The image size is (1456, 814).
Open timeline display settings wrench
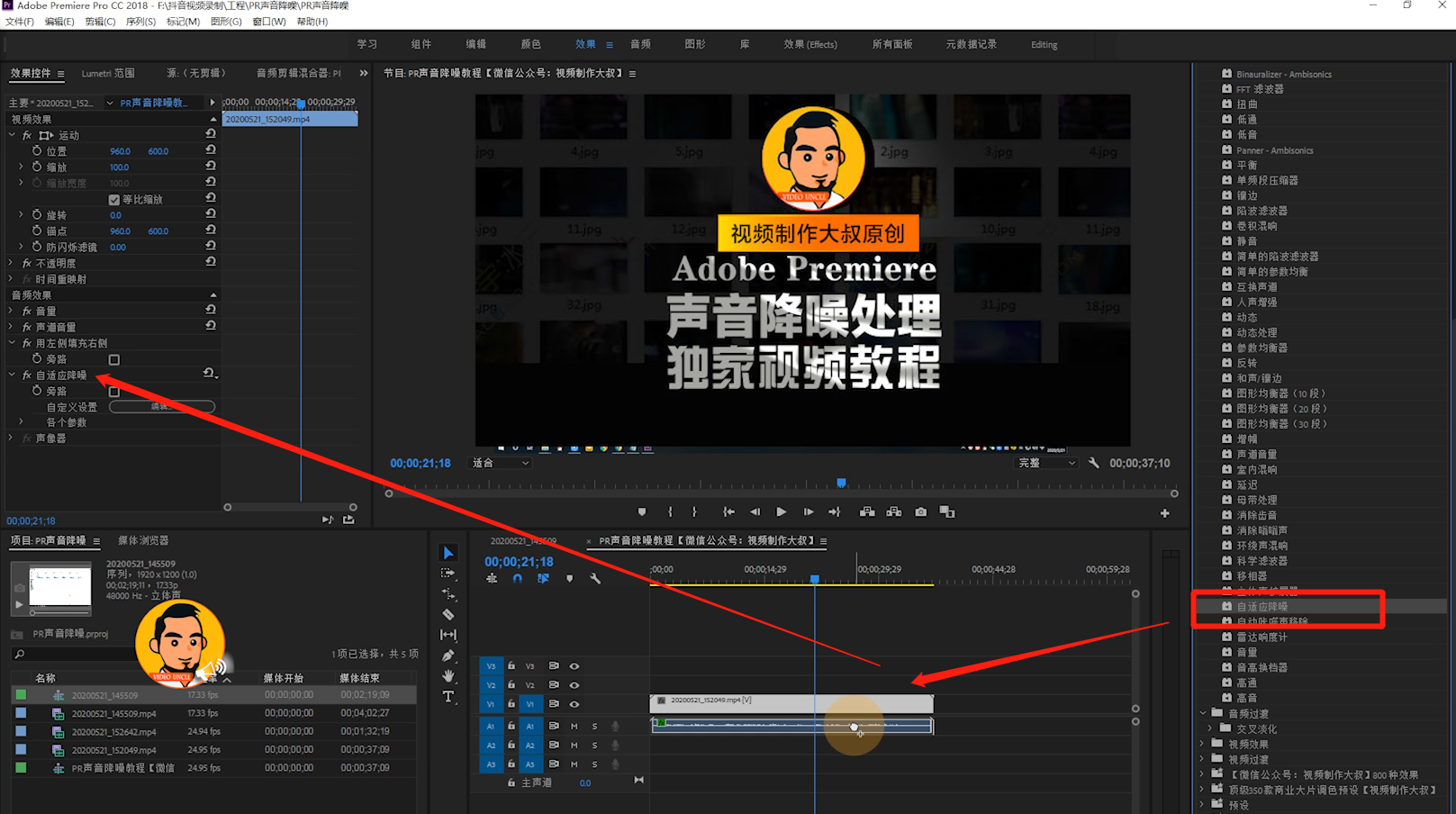coord(595,579)
